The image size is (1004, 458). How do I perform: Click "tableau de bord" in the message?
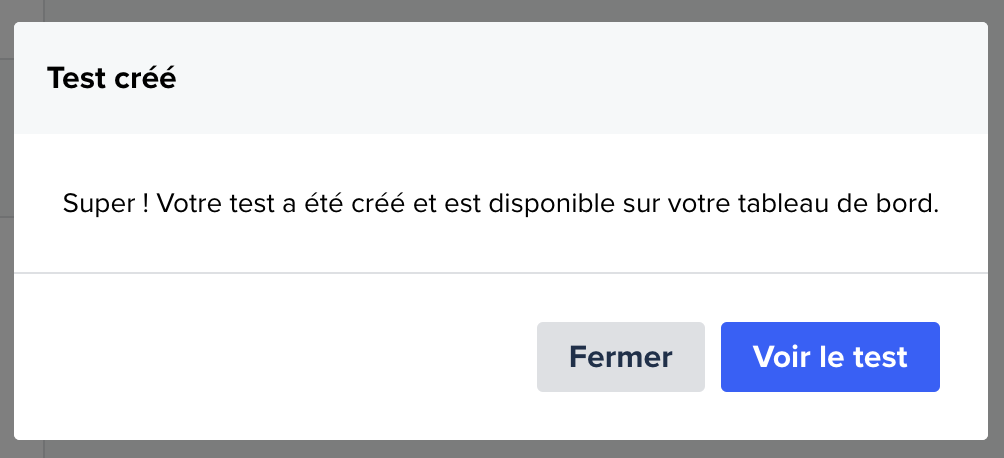coord(840,204)
